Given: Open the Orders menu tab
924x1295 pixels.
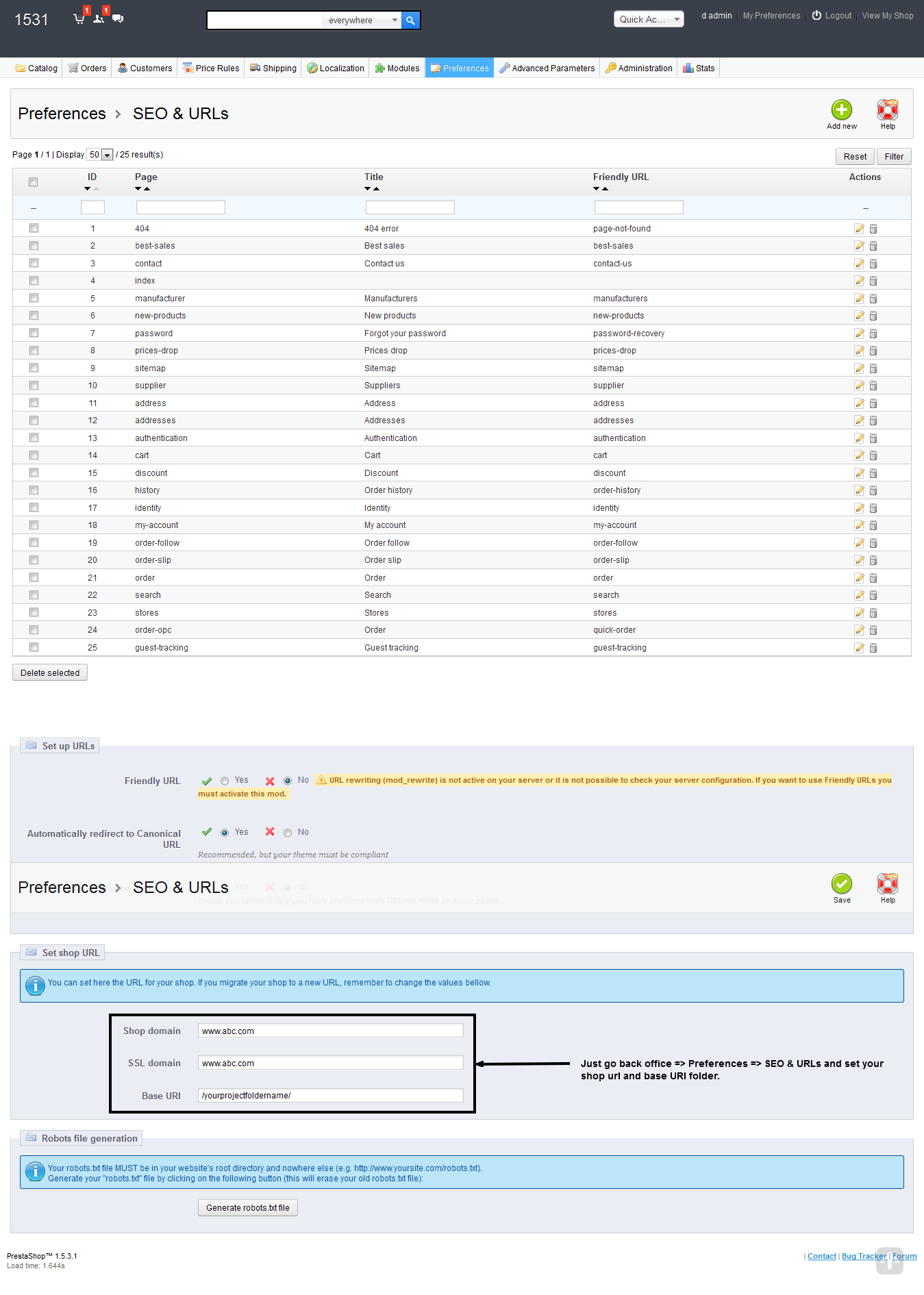Looking at the screenshot, I should (x=87, y=68).
